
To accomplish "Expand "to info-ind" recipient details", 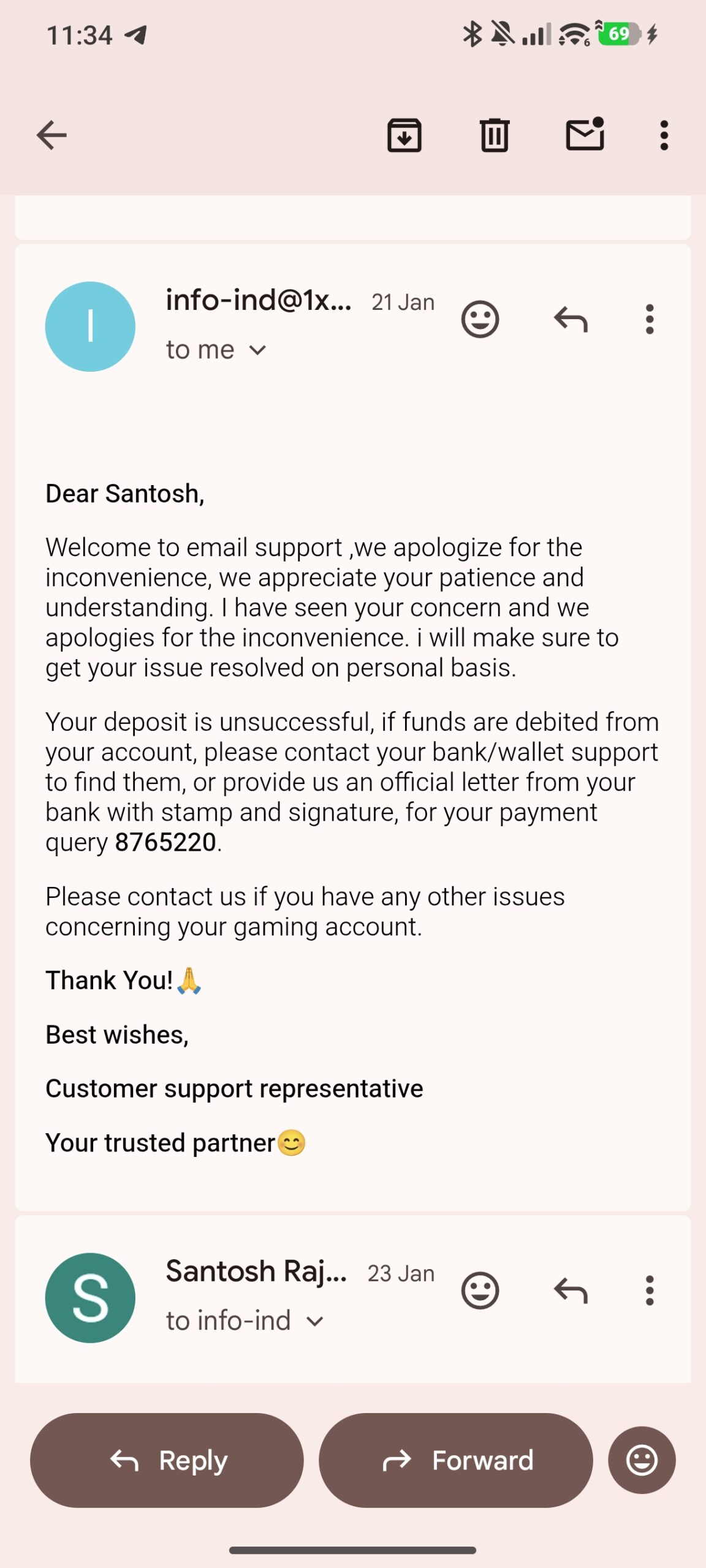I will [314, 1322].
